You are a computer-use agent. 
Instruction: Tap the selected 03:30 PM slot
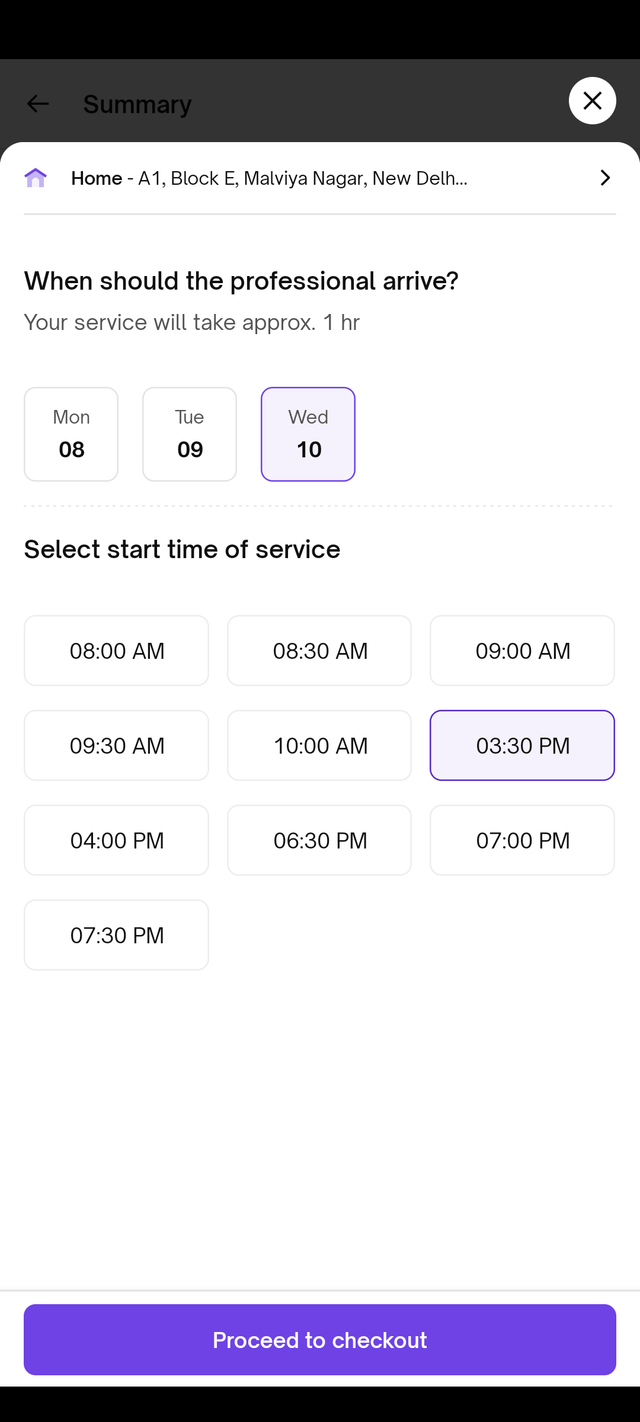pos(522,746)
